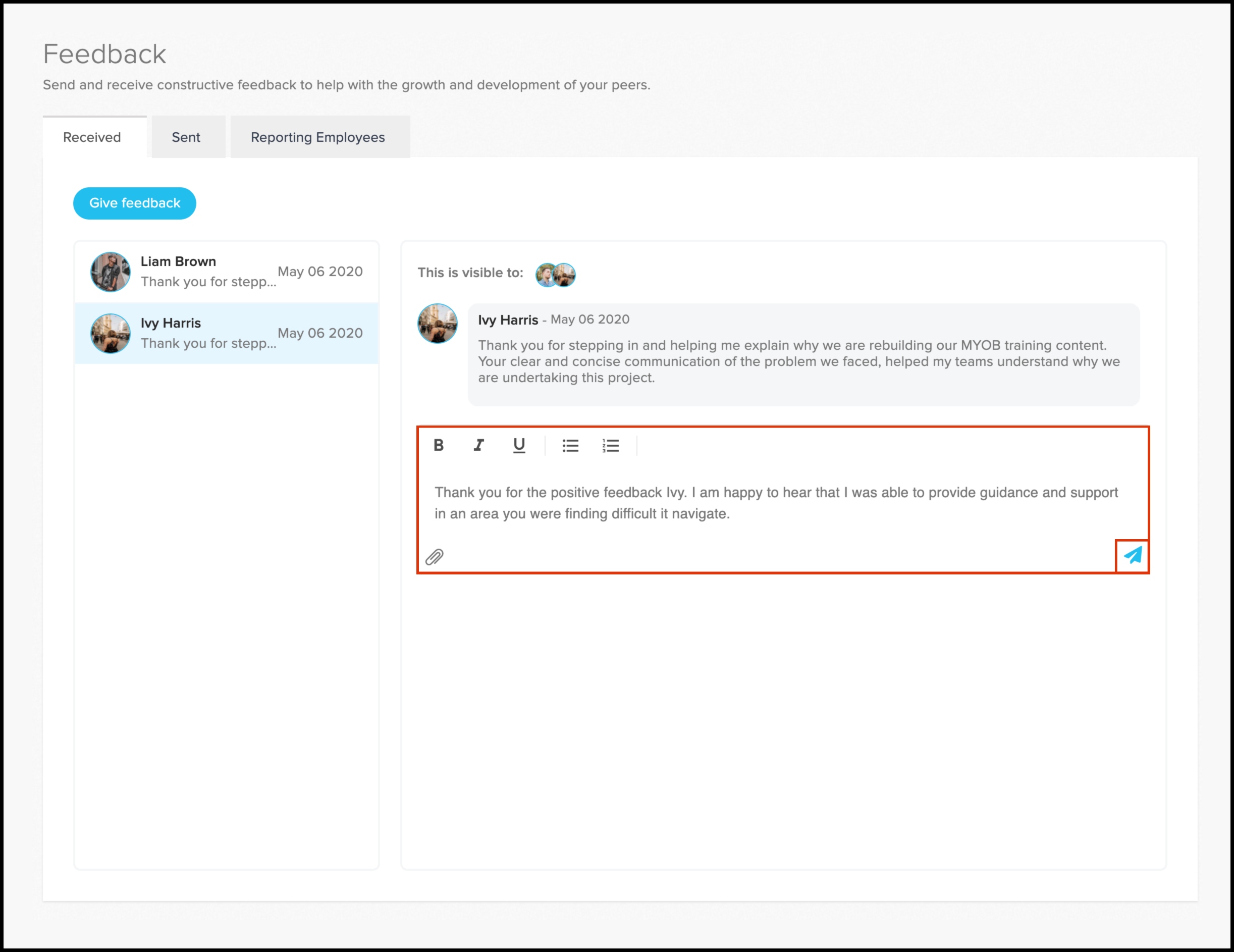Click the paperclip attachment icon
The height and width of the screenshot is (952, 1234).
tap(435, 557)
